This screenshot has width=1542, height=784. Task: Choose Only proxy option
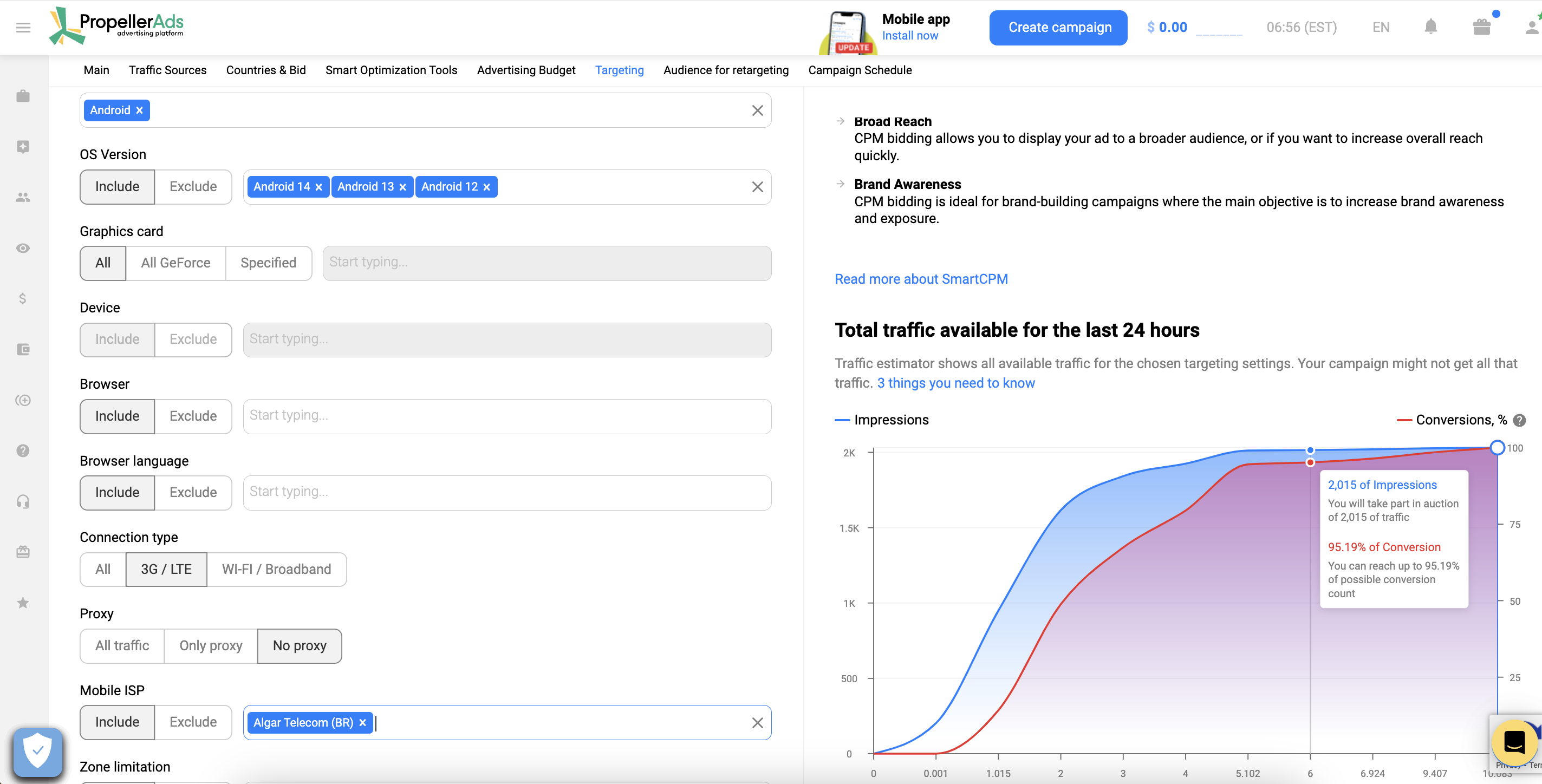[x=211, y=646]
